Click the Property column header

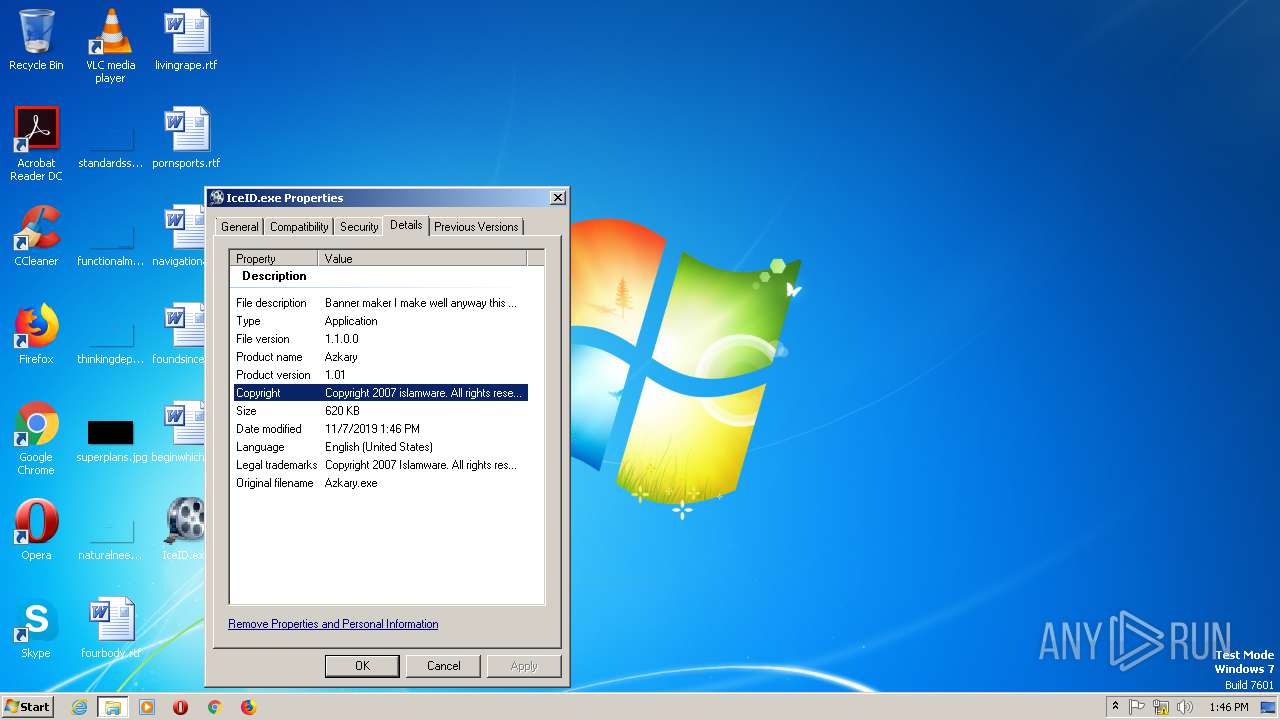[x=274, y=258]
